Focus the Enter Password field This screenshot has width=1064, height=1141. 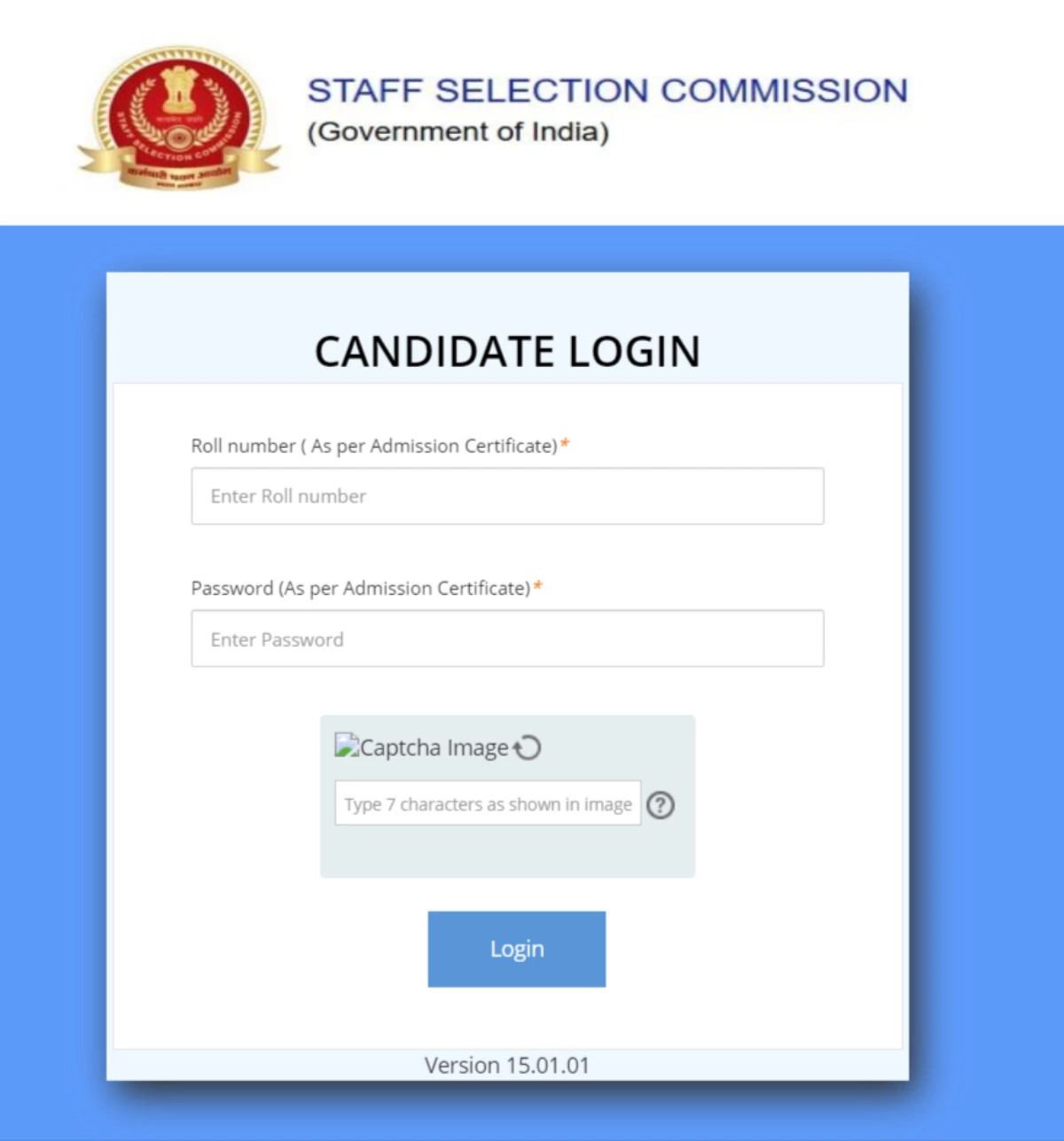506,638
